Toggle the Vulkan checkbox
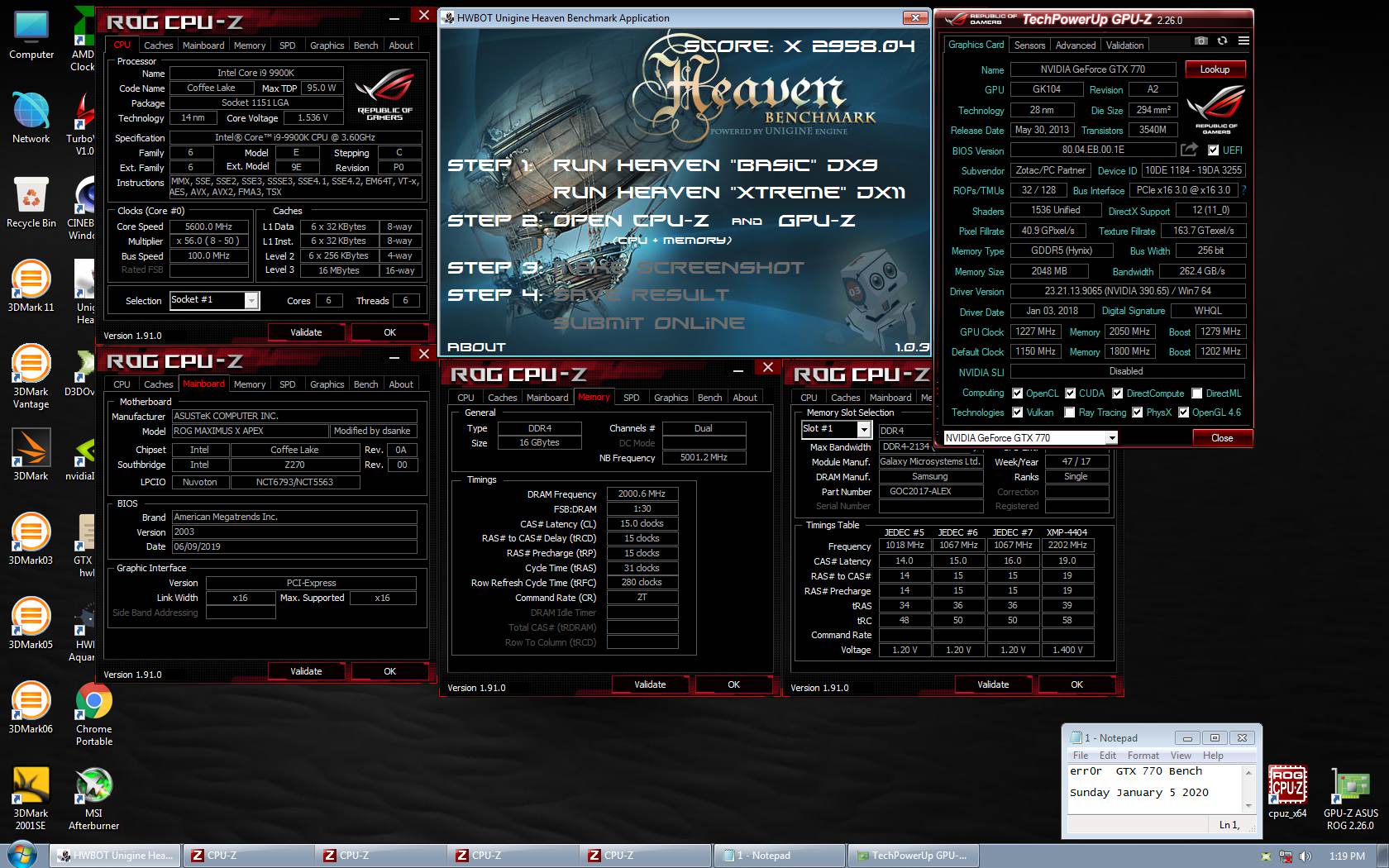Screen dimensions: 1389x868 point(1017,413)
